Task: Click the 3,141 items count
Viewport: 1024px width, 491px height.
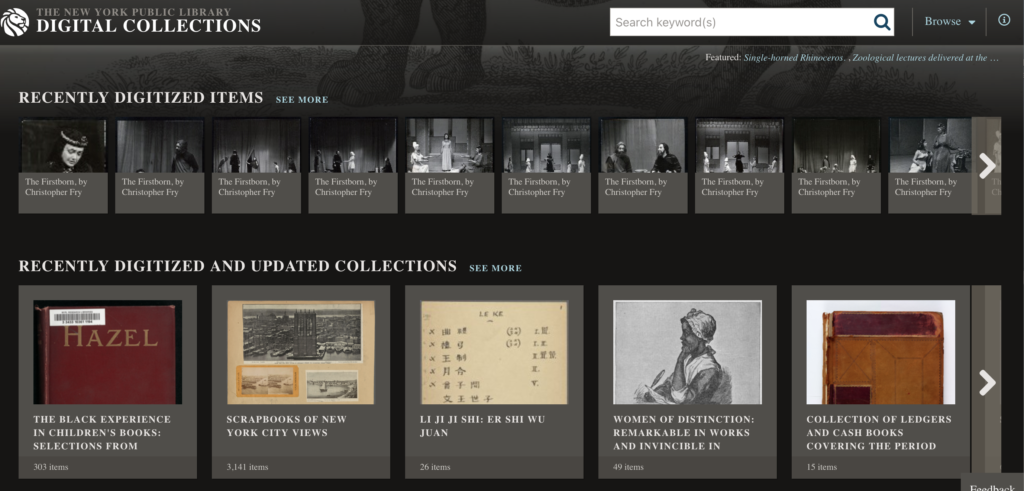Action: 248,467
